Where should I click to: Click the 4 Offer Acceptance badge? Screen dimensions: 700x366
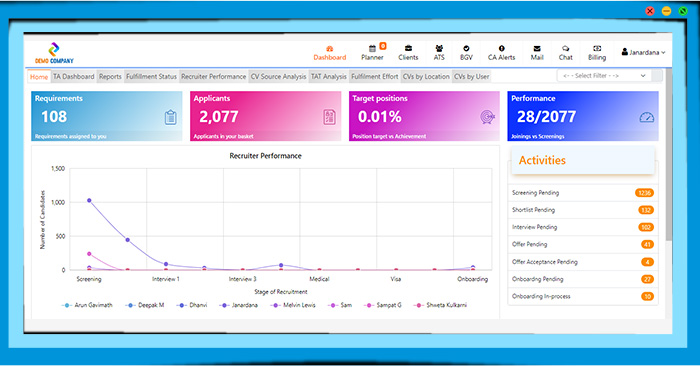647,262
